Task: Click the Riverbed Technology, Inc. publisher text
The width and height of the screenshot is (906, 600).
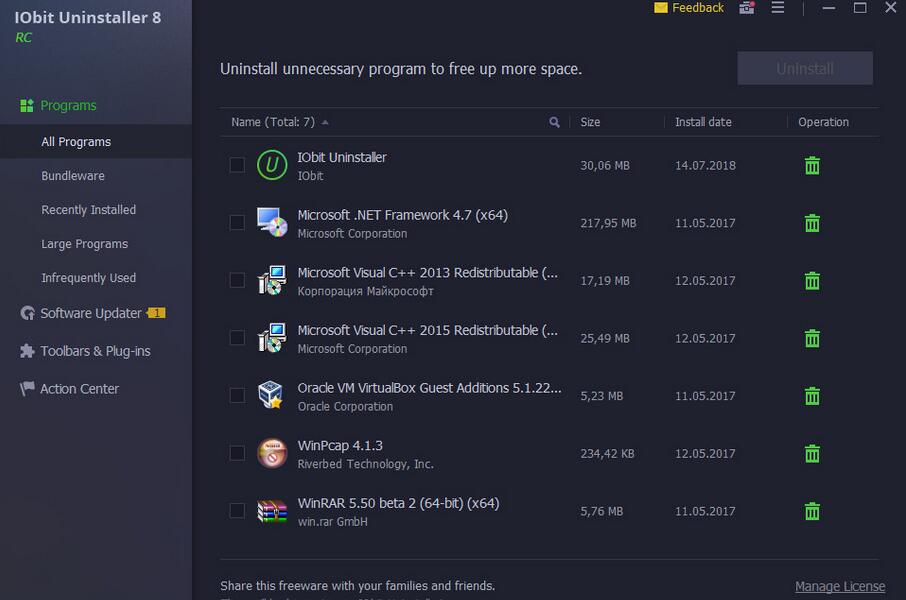Action: click(x=365, y=464)
